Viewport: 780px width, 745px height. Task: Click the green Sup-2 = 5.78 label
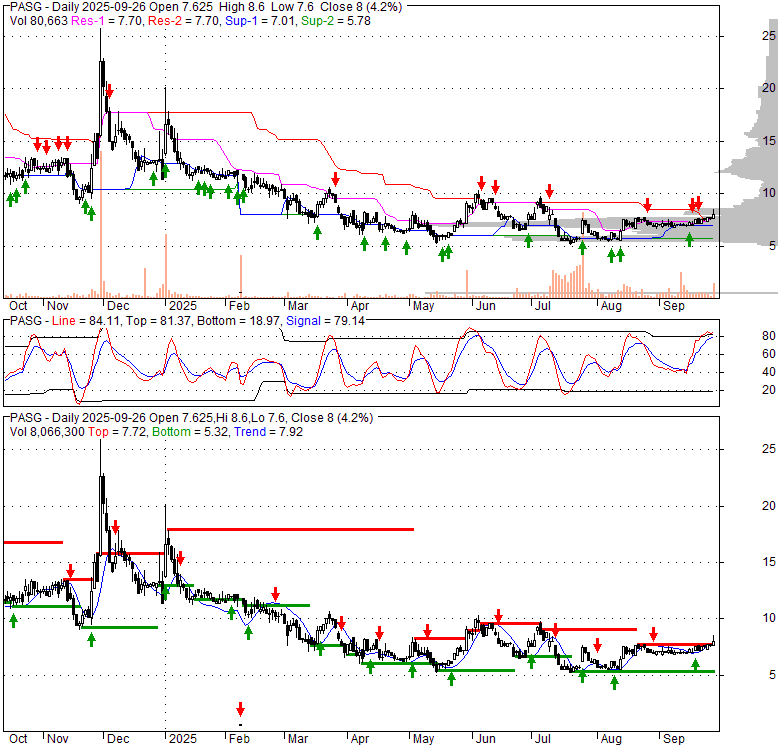pos(336,21)
